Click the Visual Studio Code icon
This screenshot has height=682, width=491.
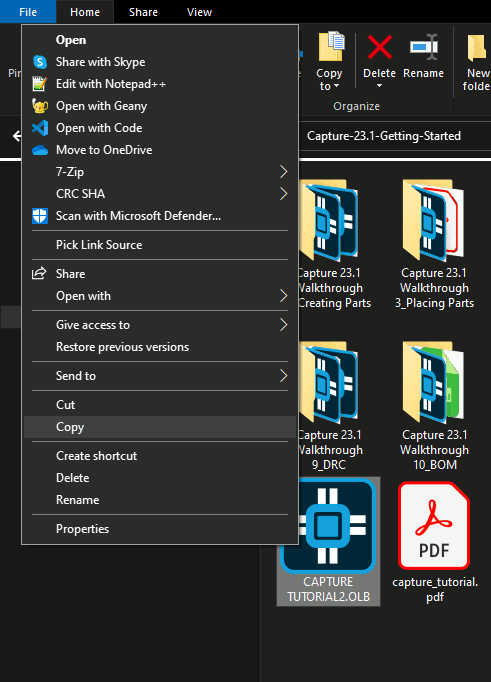tap(40, 128)
